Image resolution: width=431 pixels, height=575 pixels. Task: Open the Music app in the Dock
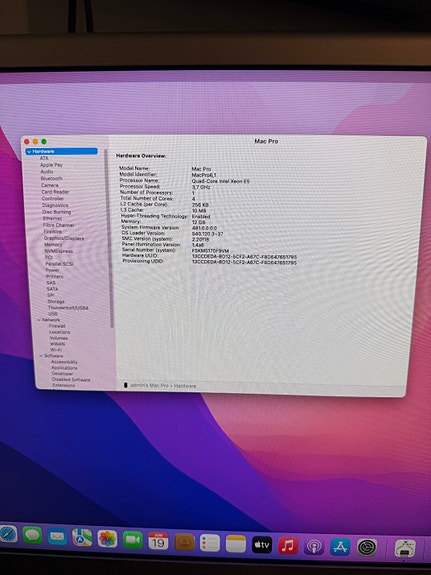tap(288, 546)
